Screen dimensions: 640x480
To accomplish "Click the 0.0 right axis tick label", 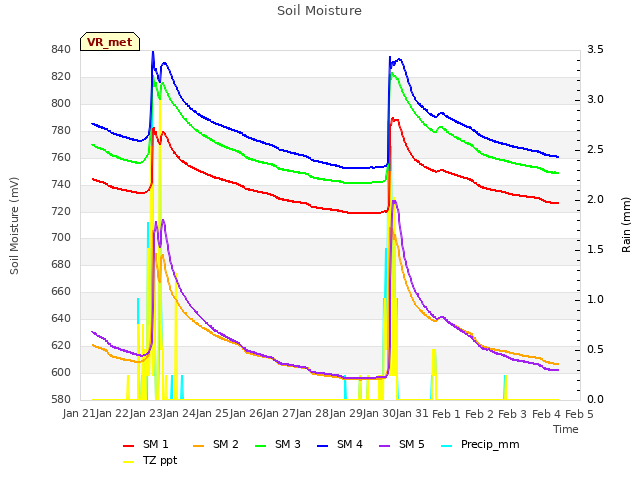I will [595, 399].
